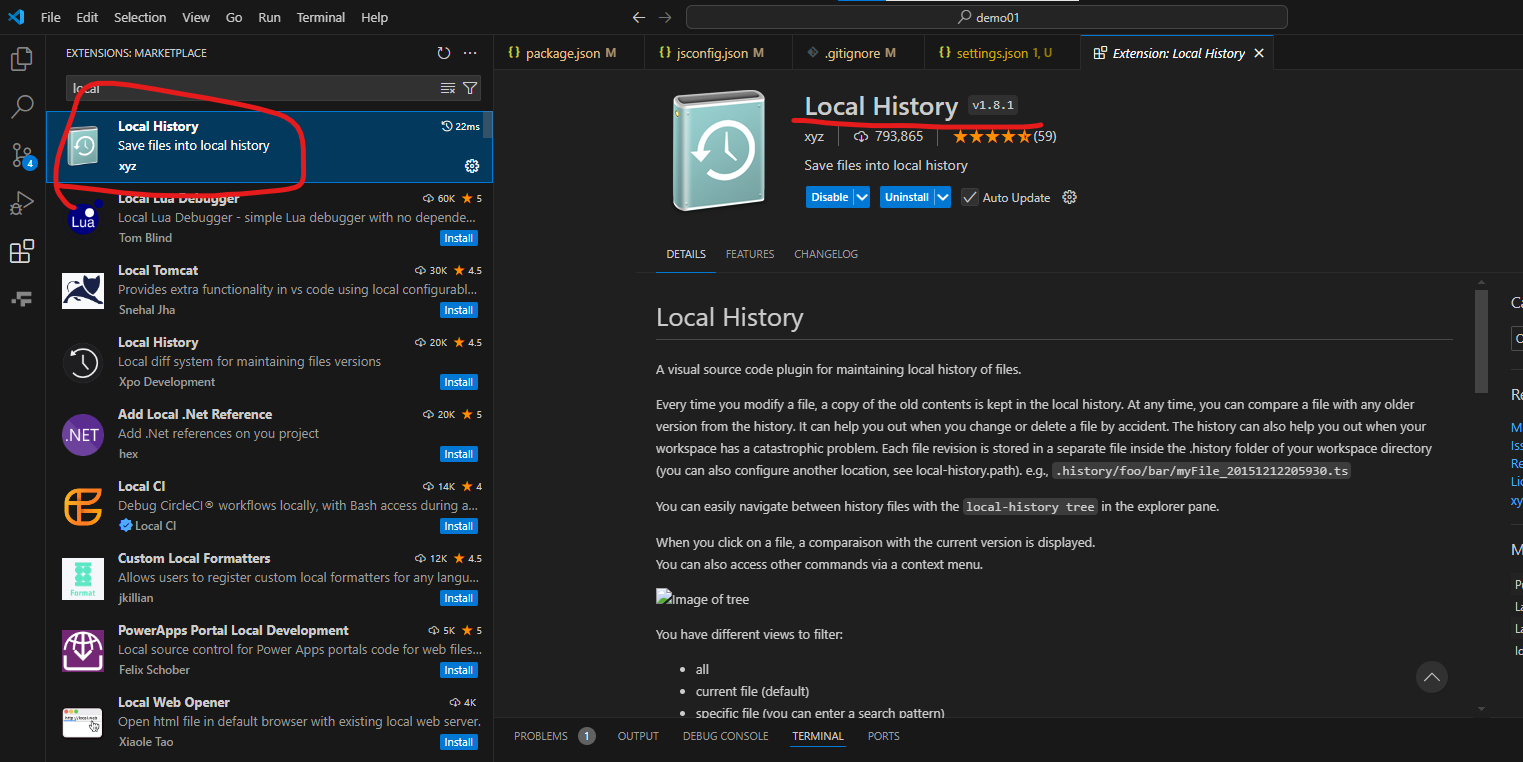Refresh the extensions marketplace list

[x=444, y=53]
